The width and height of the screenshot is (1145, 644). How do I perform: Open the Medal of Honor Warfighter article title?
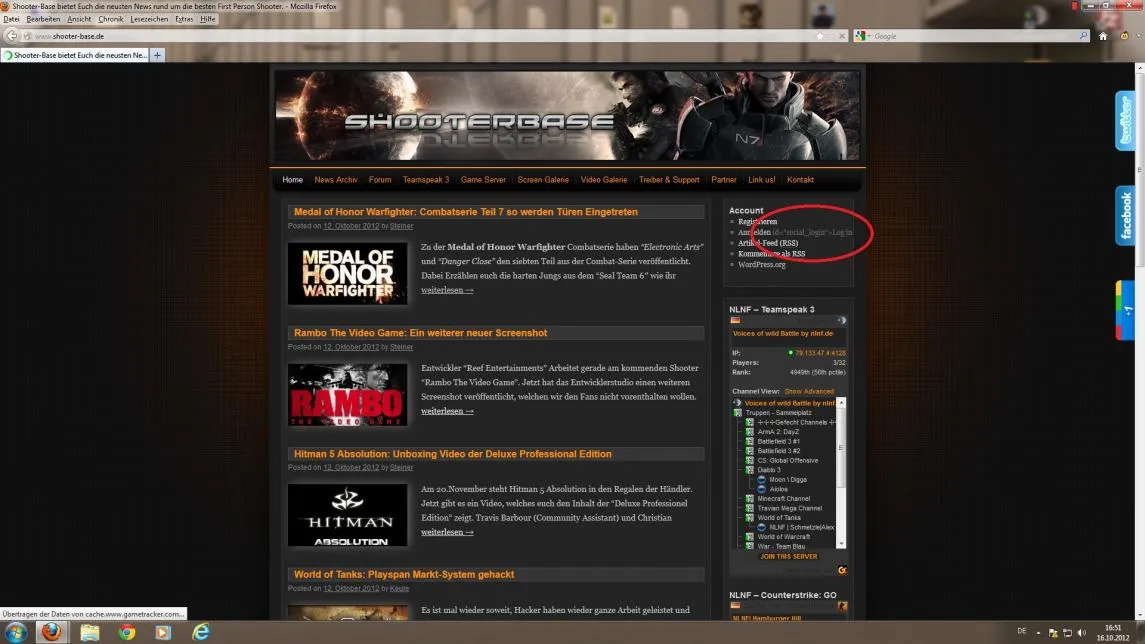[466, 212]
